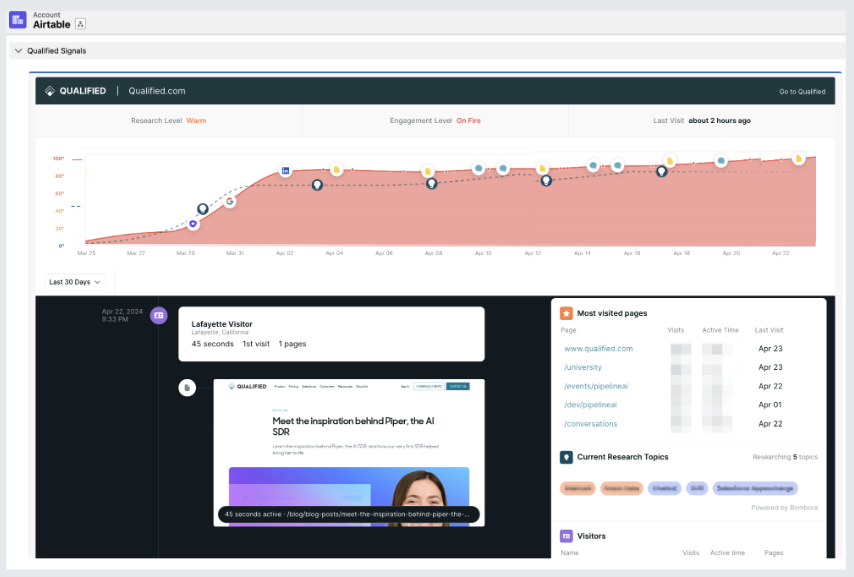Viewport: 854px width, 577px height.
Task: Click the Apr 01 last visit date
Action: click(770, 405)
